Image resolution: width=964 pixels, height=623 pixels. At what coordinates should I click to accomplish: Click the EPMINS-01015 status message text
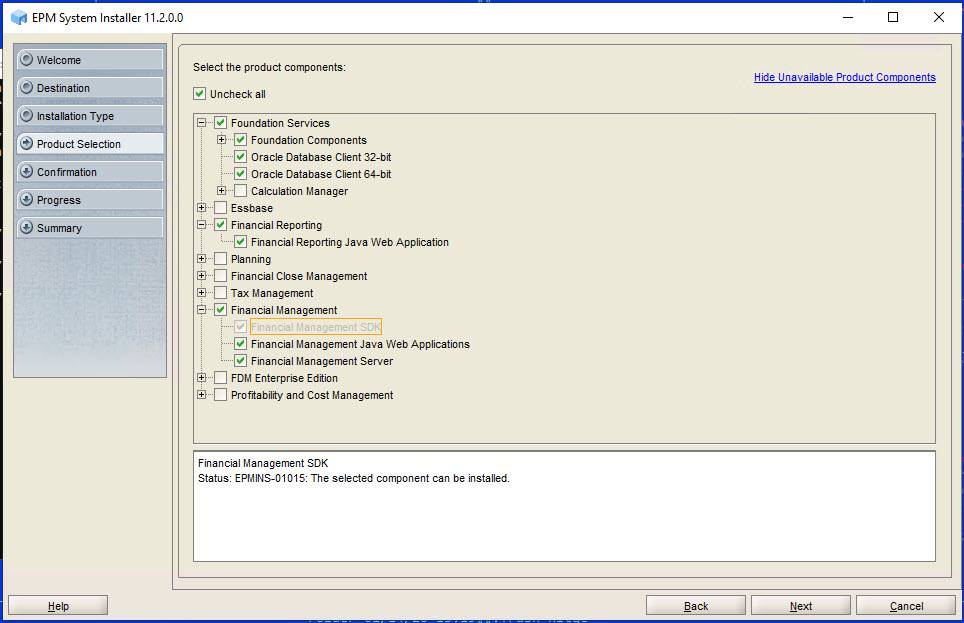(354, 478)
